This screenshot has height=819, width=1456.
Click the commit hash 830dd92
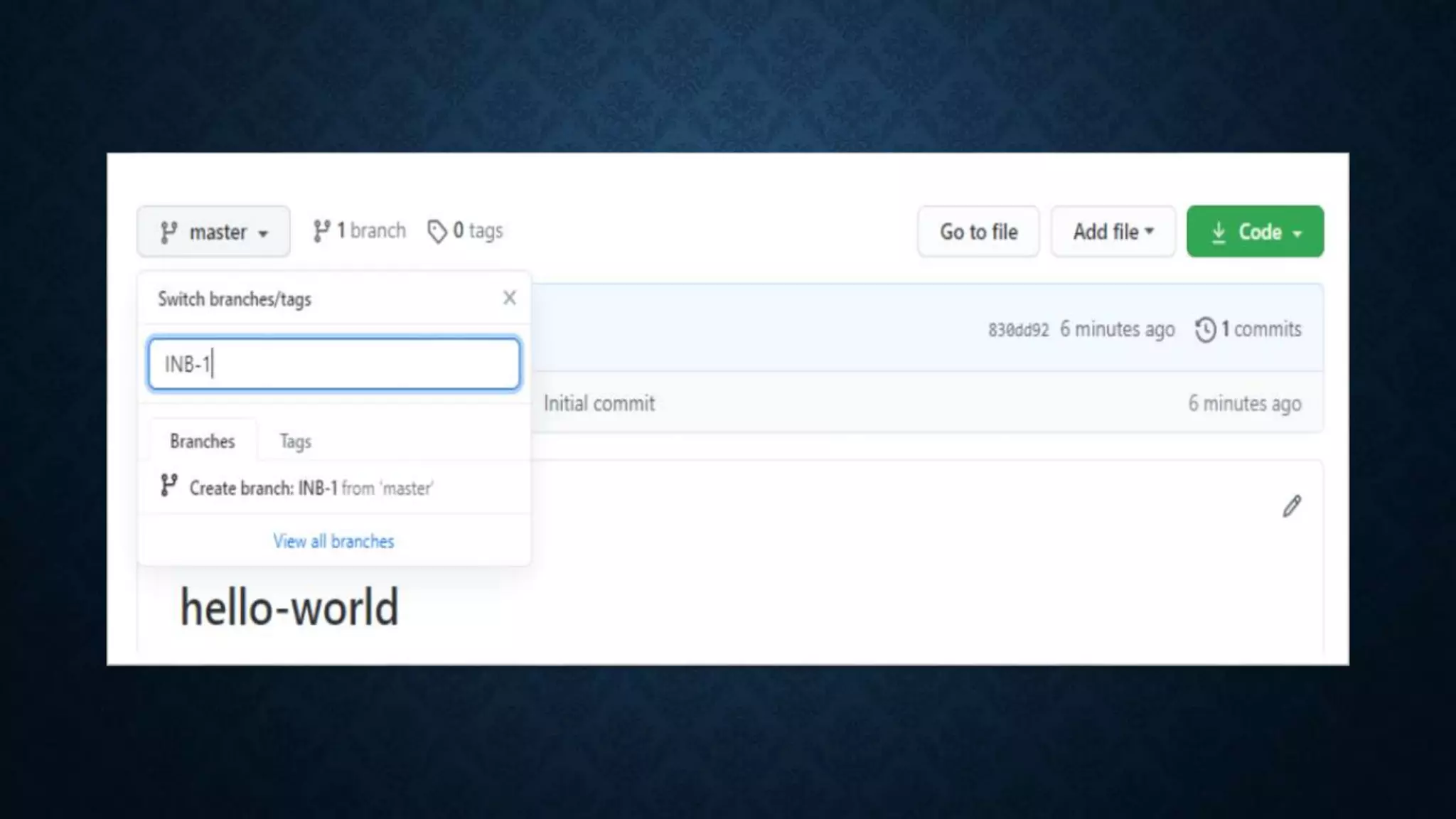[x=1018, y=330]
